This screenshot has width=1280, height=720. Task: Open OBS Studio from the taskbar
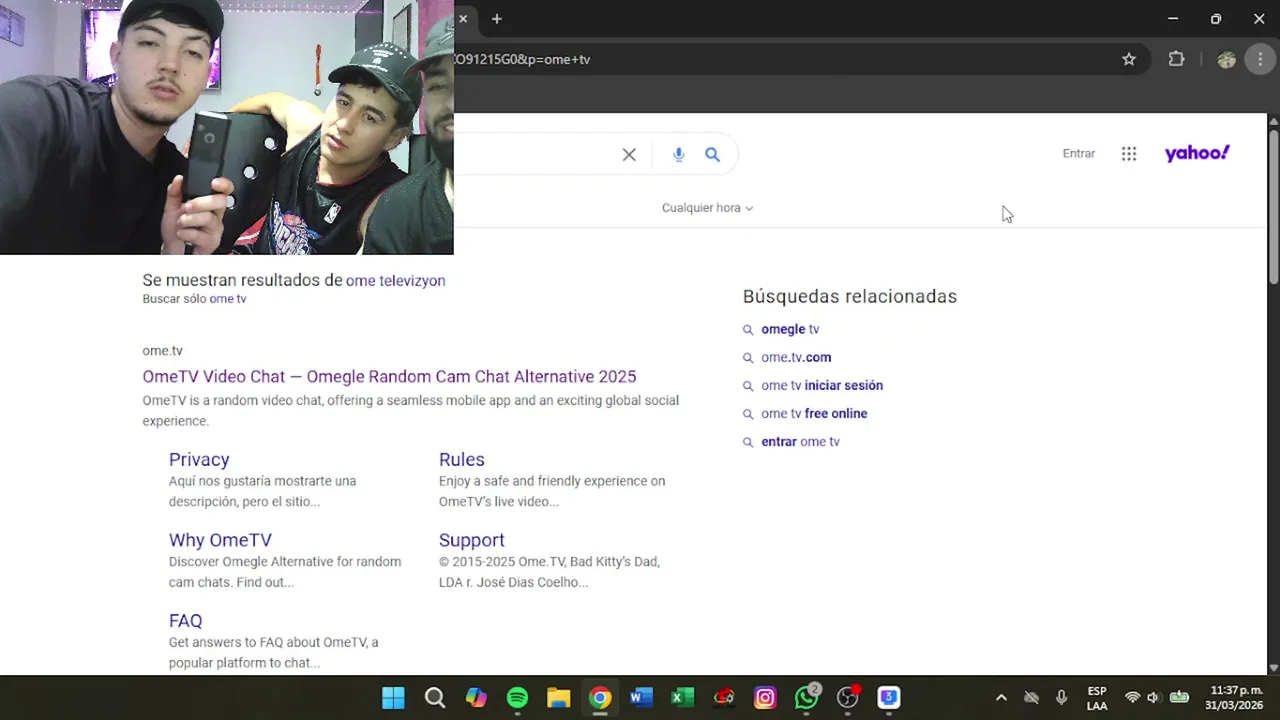pos(847,698)
